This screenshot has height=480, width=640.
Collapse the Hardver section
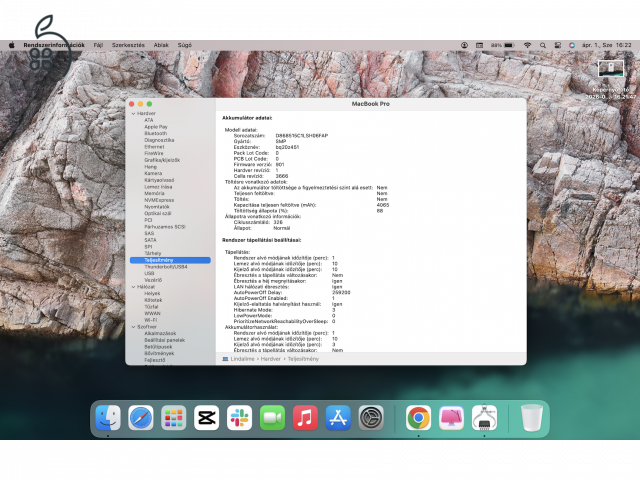[x=133, y=113]
